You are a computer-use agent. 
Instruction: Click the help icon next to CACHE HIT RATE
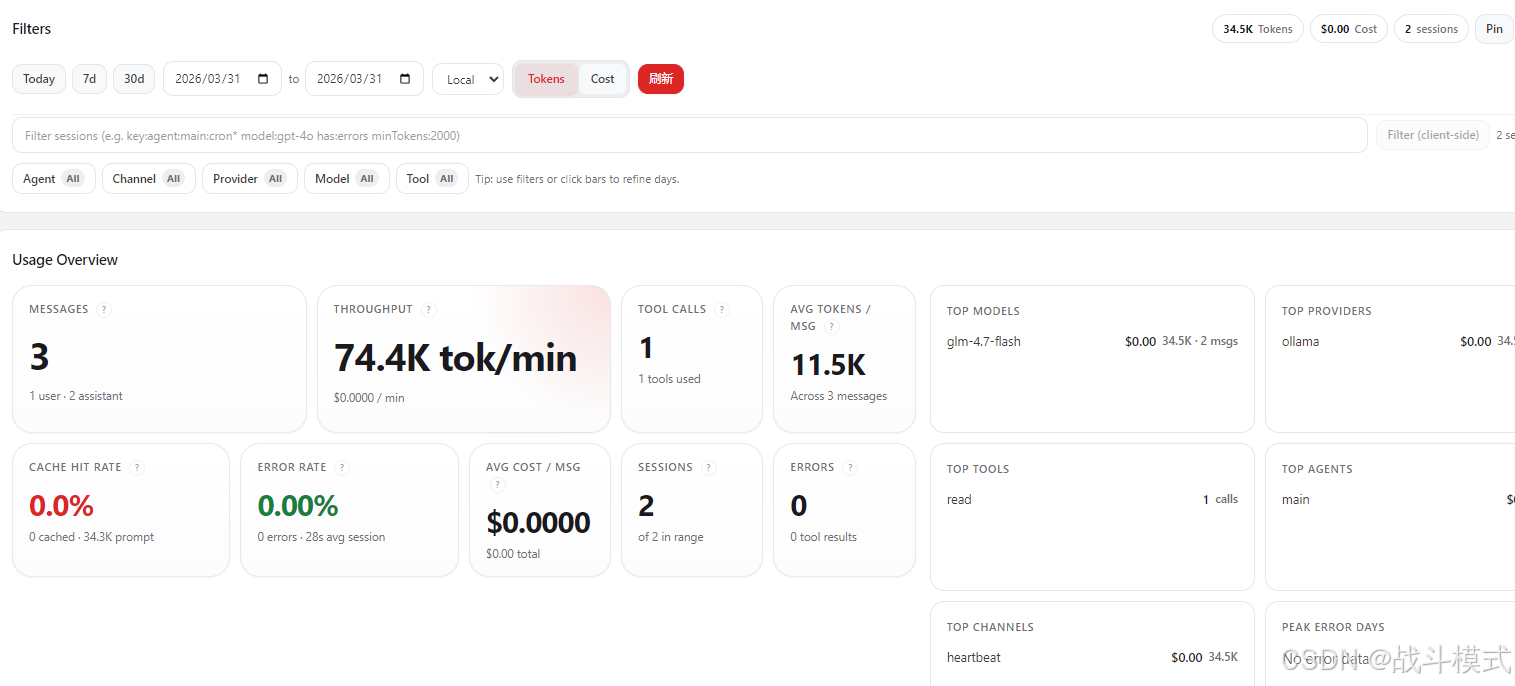pyautogui.click(x=137, y=468)
